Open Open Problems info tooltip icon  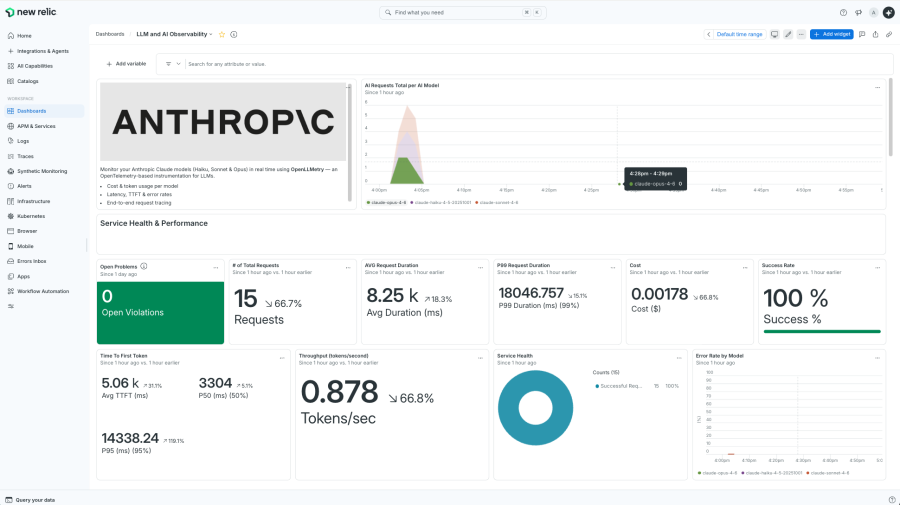click(x=144, y=266)
